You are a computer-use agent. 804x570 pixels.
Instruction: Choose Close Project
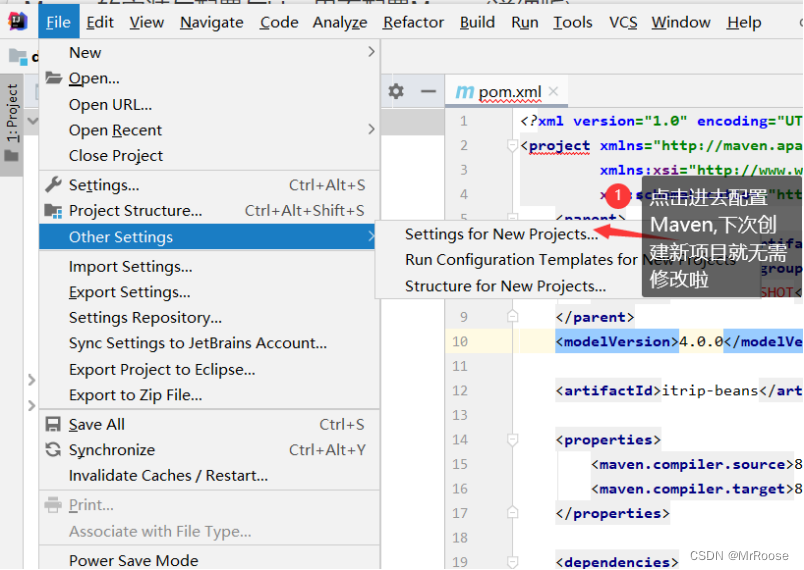tap(209, 155)
